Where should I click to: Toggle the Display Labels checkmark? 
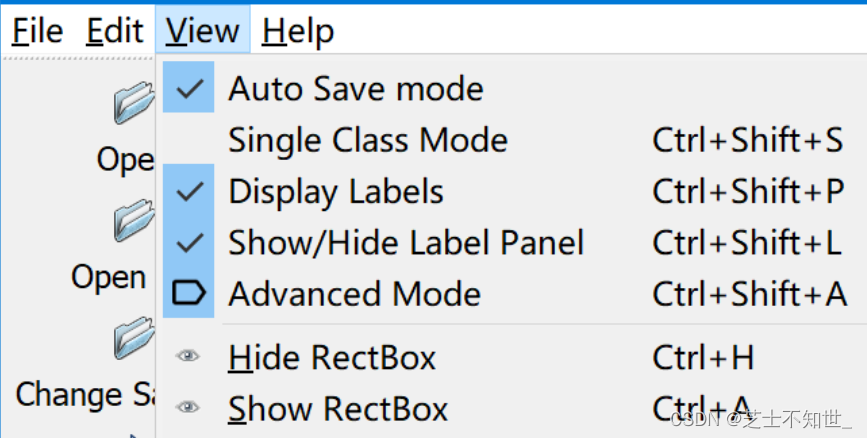[x=189, y=190]
